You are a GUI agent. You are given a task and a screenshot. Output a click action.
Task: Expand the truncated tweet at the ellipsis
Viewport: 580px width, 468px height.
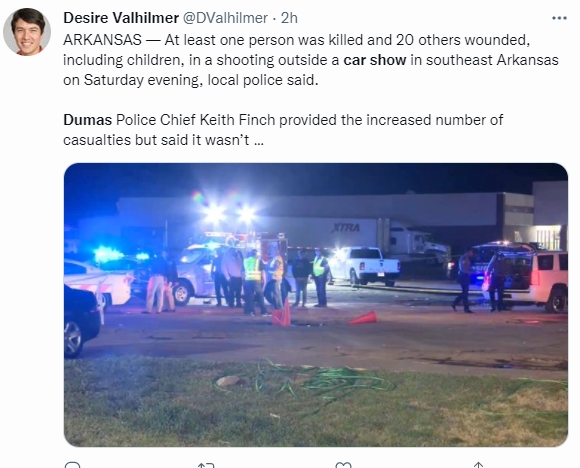click(259, 141)
